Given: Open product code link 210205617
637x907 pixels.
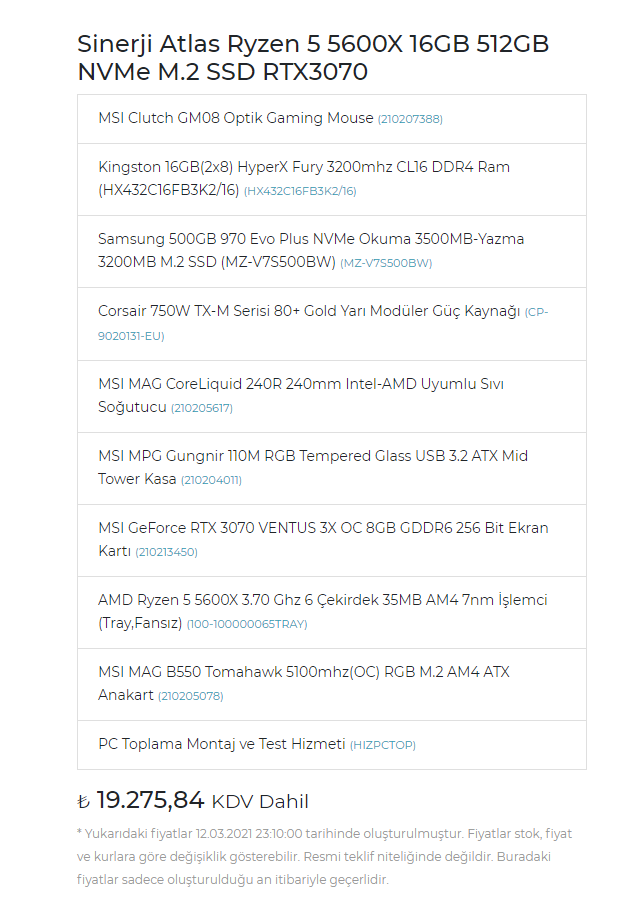Looking at the screenshot, I should (x=202, y=408).
